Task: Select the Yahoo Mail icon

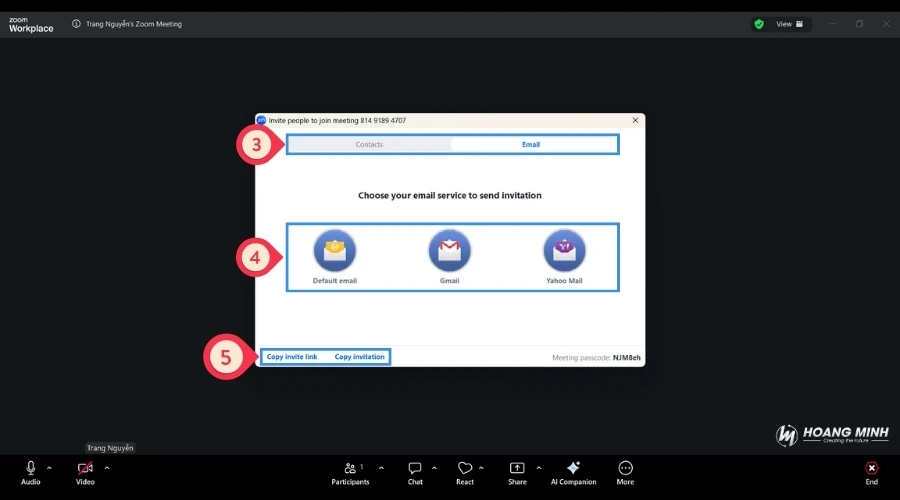Action: point(564,251)
